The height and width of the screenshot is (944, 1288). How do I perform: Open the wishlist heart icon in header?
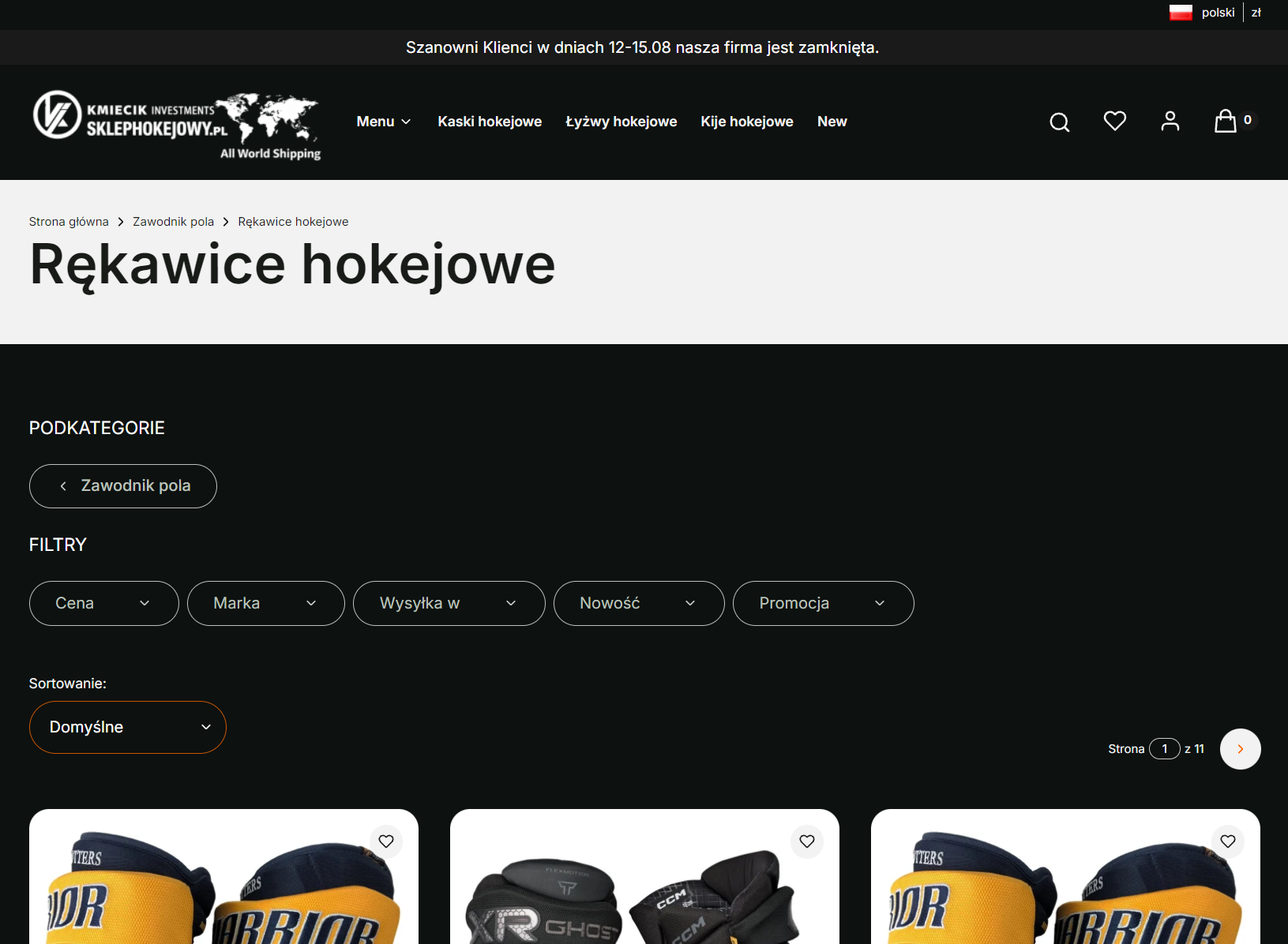pyautogui.click(x=1114, y=121)
